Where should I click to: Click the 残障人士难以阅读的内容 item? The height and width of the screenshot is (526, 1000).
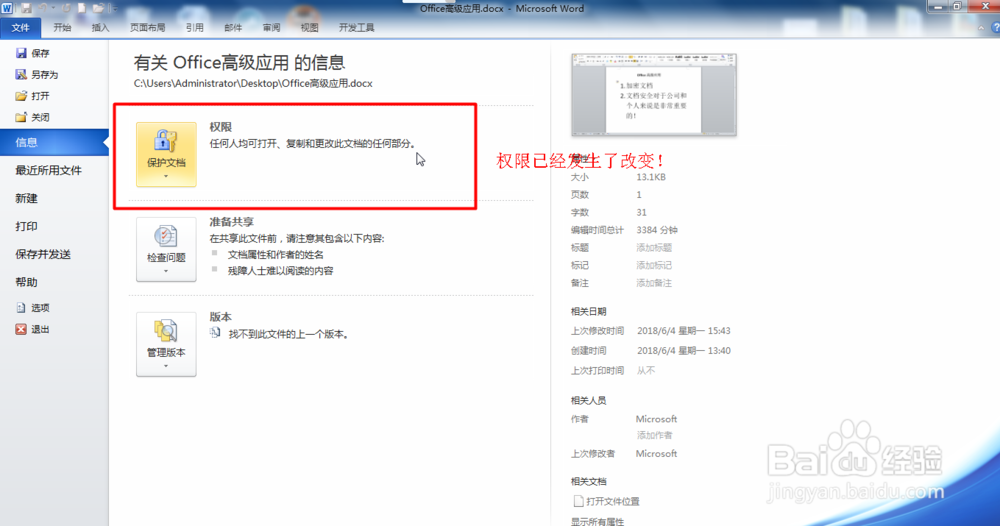click(281, 271)
